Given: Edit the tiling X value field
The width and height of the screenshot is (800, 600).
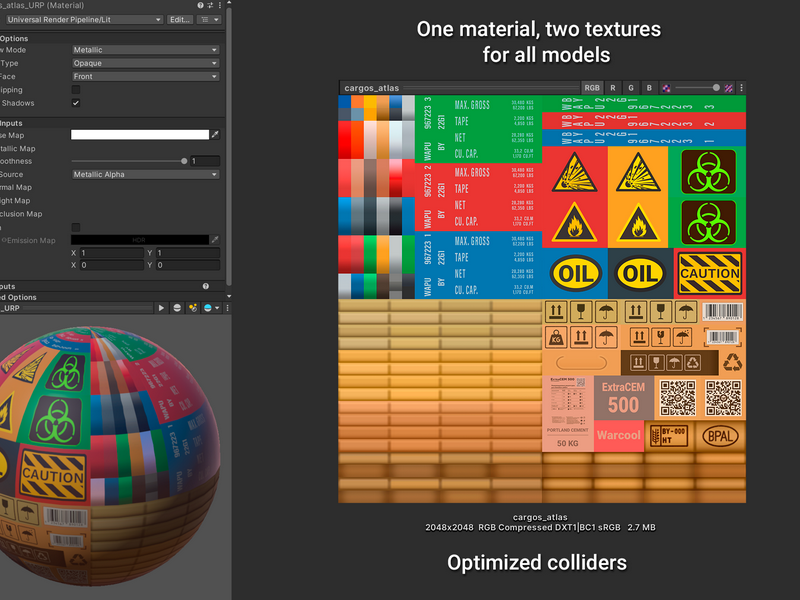Looking at the screenshot, I should 112,253.
